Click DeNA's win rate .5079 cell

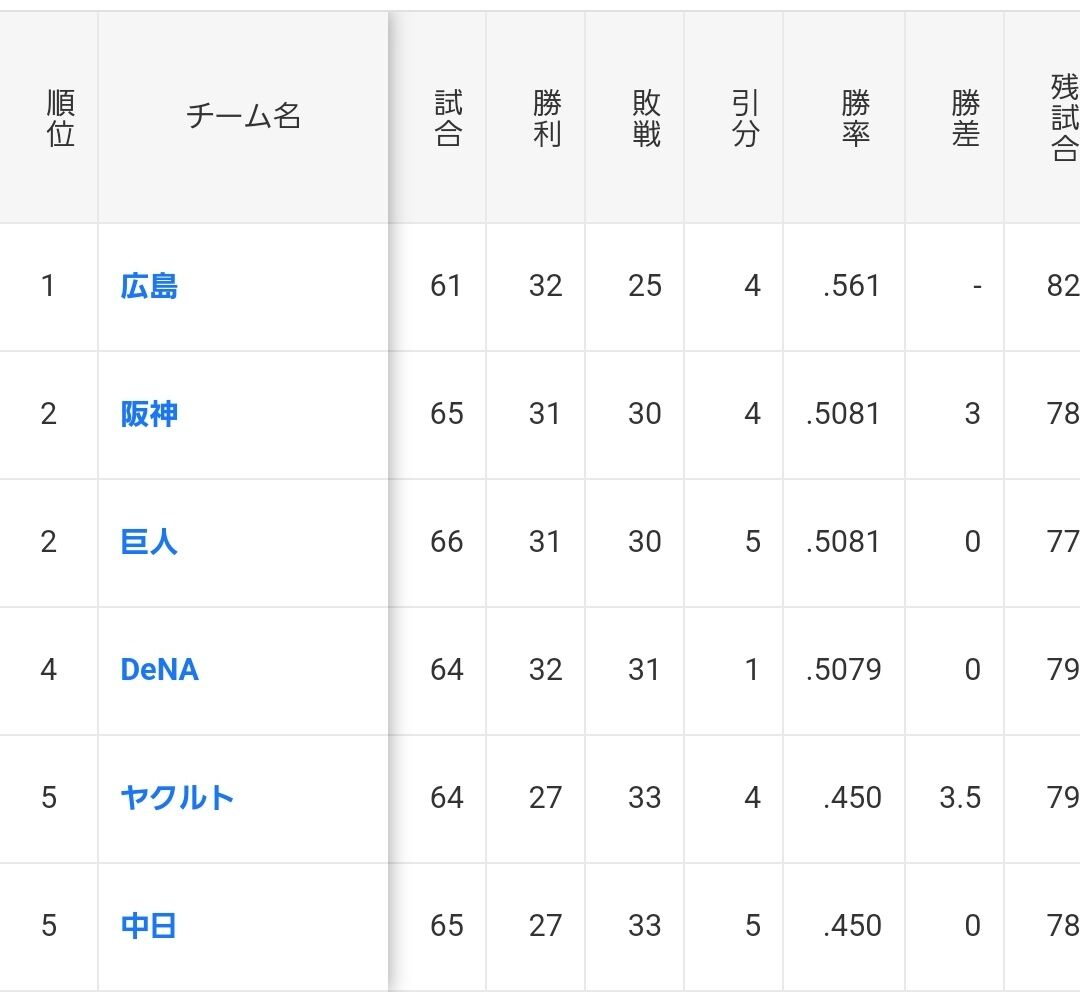(x=844, y=669)
